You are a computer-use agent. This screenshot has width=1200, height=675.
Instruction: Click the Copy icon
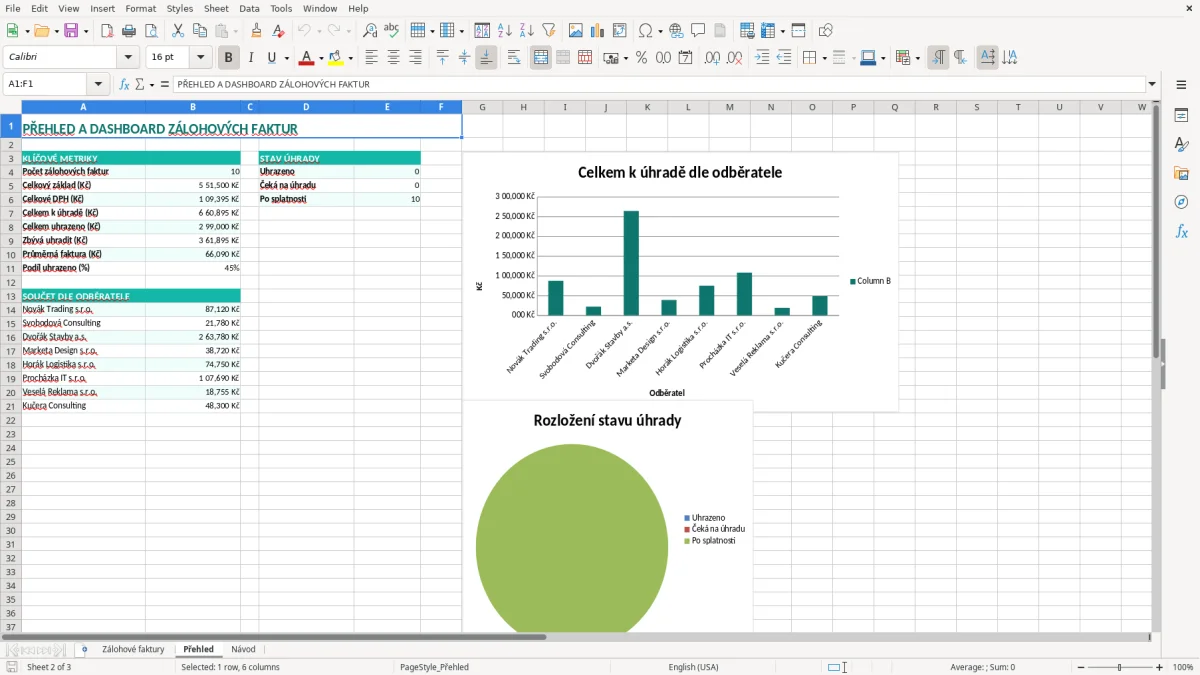199,31
